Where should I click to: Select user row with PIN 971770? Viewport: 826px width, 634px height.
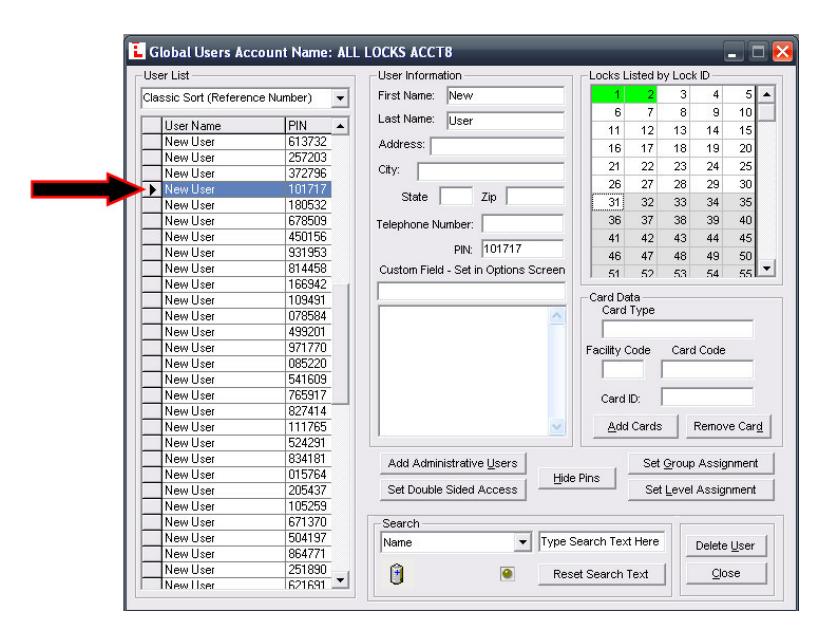click(237, 348)
